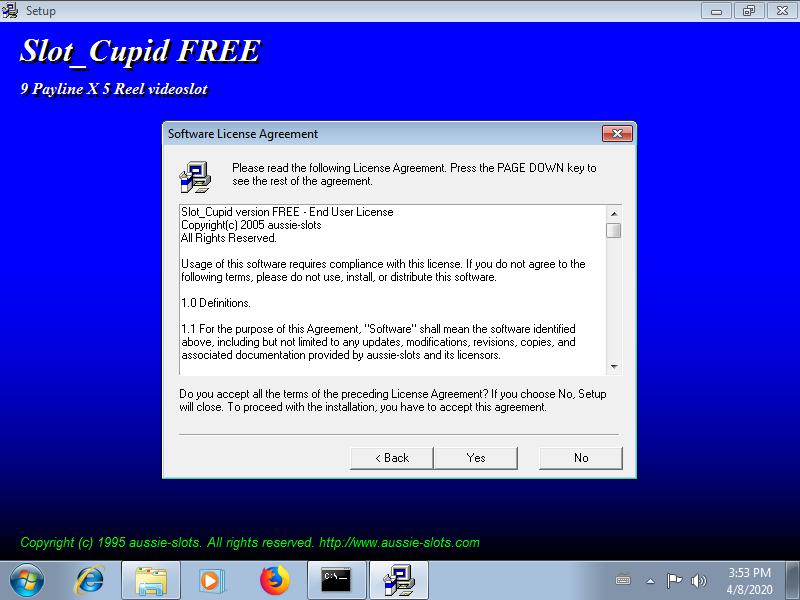Click the 'Do you accept all the terms' question text
This screenshot has width=800, height=600.
click(392, 401)
